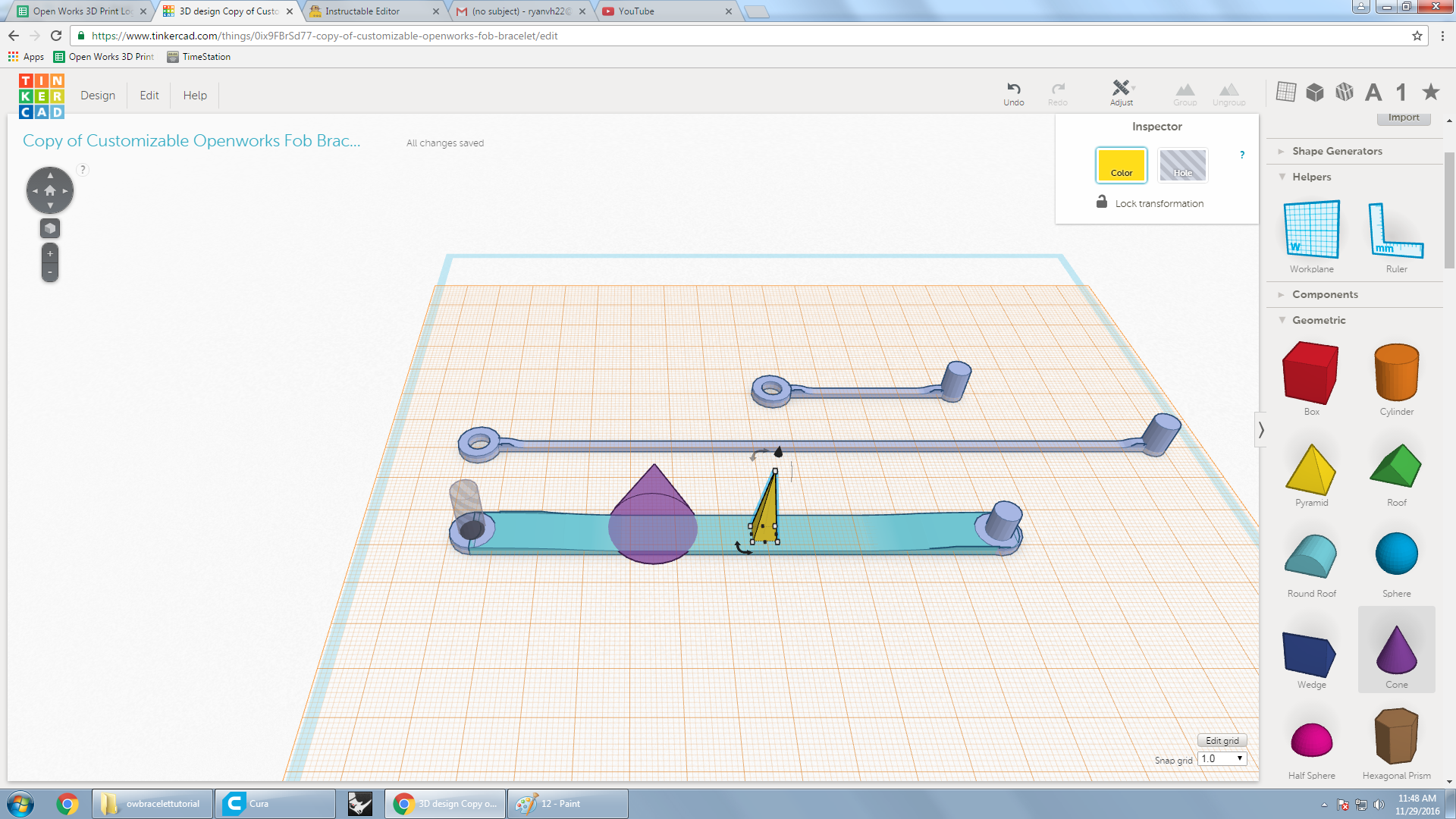Click the design title to rename
Viewport: 1456px width, 819px height.
pyautogui.click(x=192, y=141)
